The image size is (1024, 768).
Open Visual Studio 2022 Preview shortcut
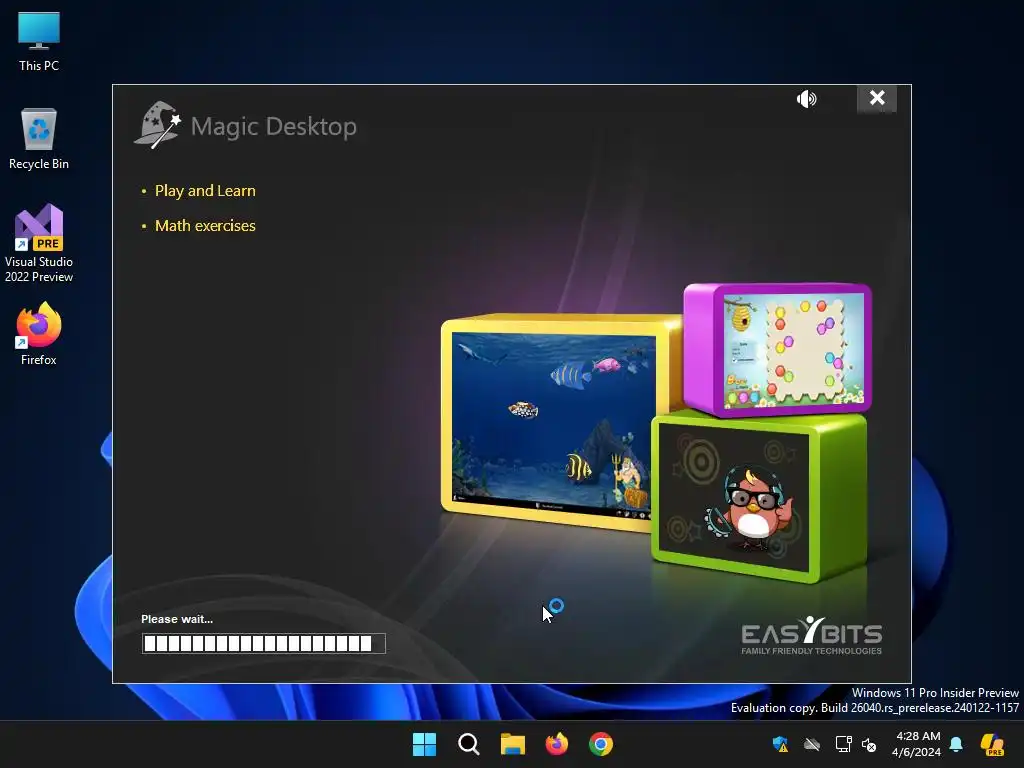pos(39,244)
